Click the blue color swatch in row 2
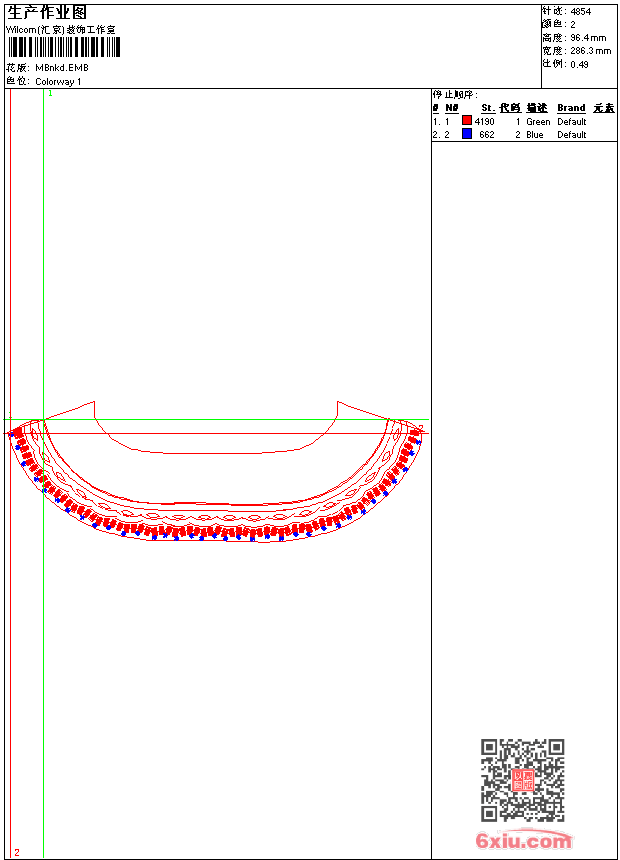Image resolution: width=620 pixels, height=860 pixels. [467, 134]
